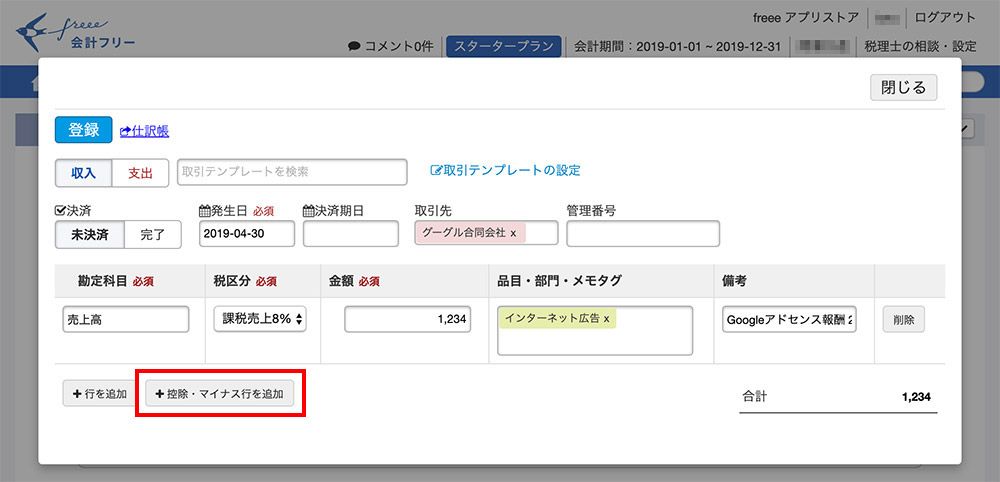Viewport: 1000px width, 482px height.
Task: Switch to 収入 transaction type
Action: pyautogui.click(x=83, y=173)
